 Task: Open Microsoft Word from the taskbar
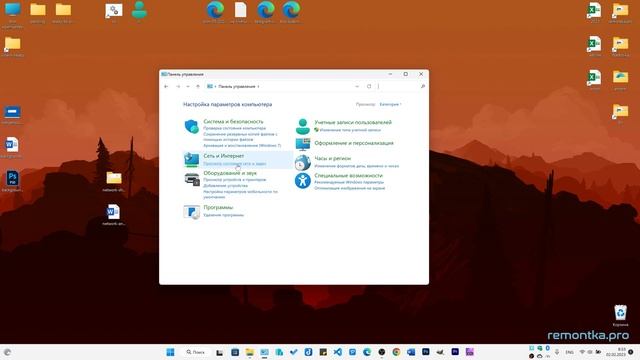(411, 352)
